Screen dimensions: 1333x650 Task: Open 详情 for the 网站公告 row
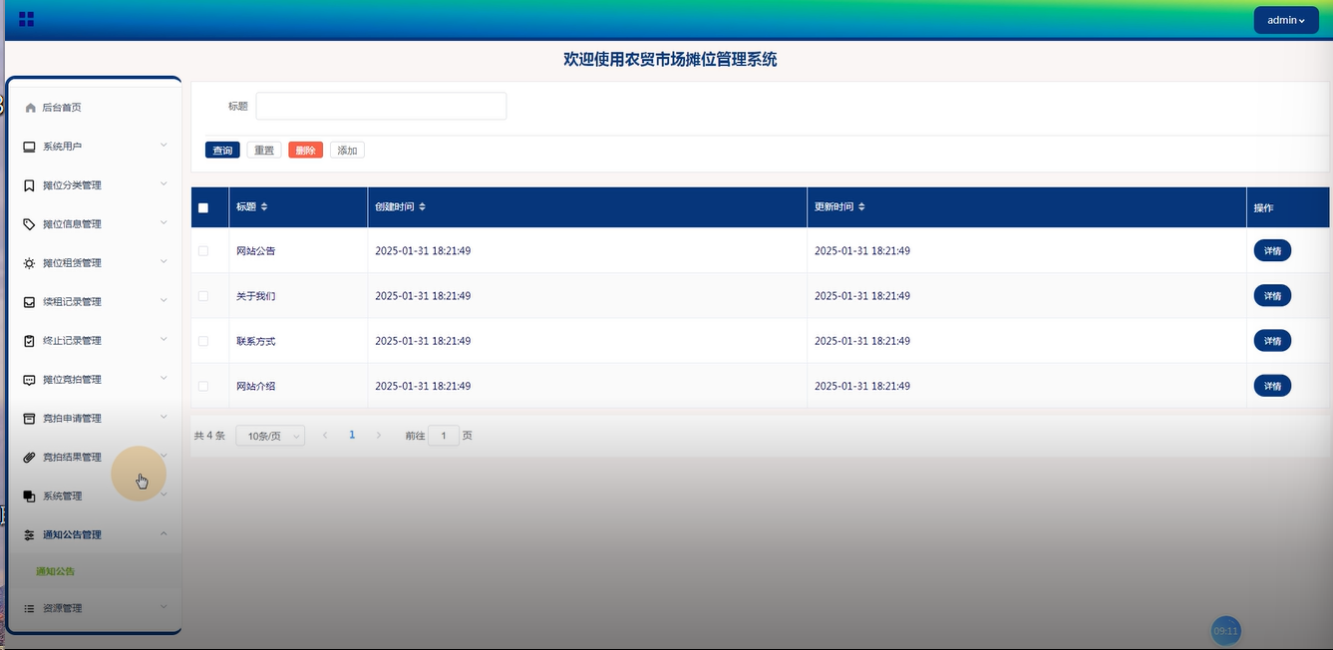tap(1272, 251)
